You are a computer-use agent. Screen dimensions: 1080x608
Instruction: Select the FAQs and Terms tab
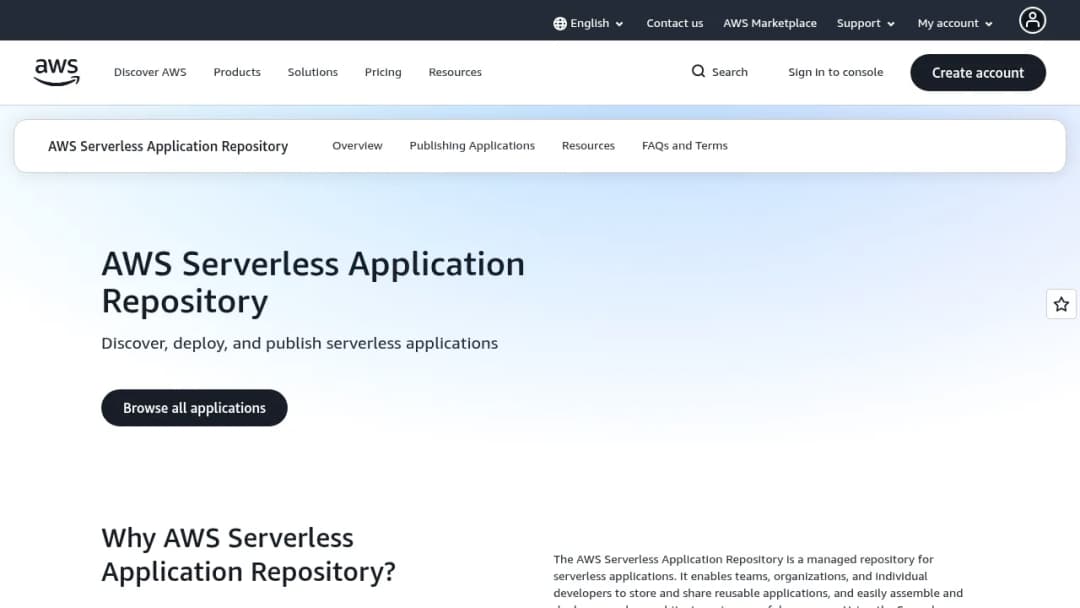click(685, 146)
